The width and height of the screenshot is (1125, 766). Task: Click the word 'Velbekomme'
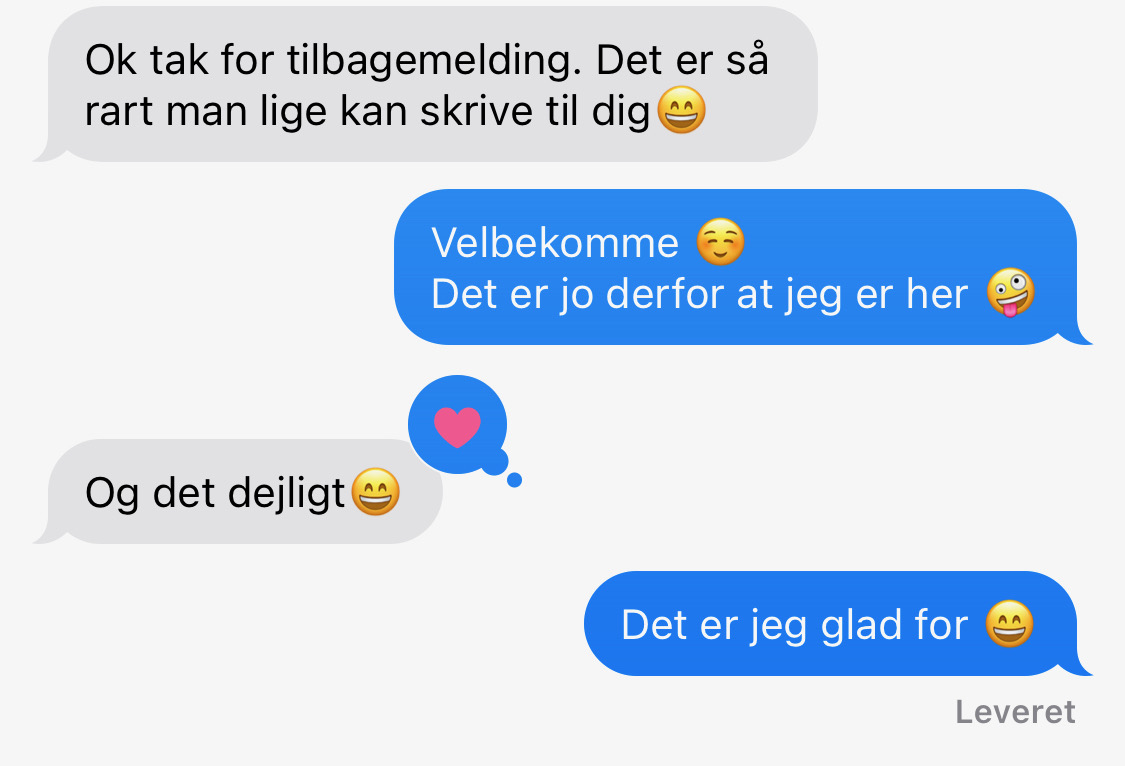pos(555,242)
